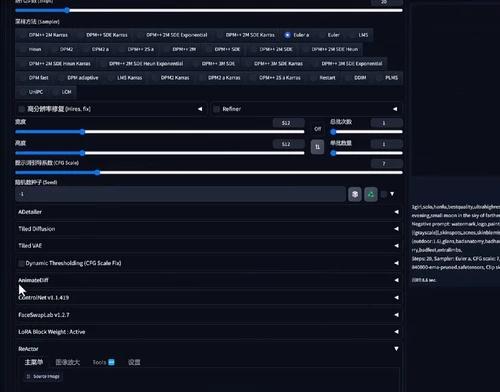Select the DPM adaptive sampler
Image resolution: width=500 pixels, height=392 pixels.
(x=79, y=78)
